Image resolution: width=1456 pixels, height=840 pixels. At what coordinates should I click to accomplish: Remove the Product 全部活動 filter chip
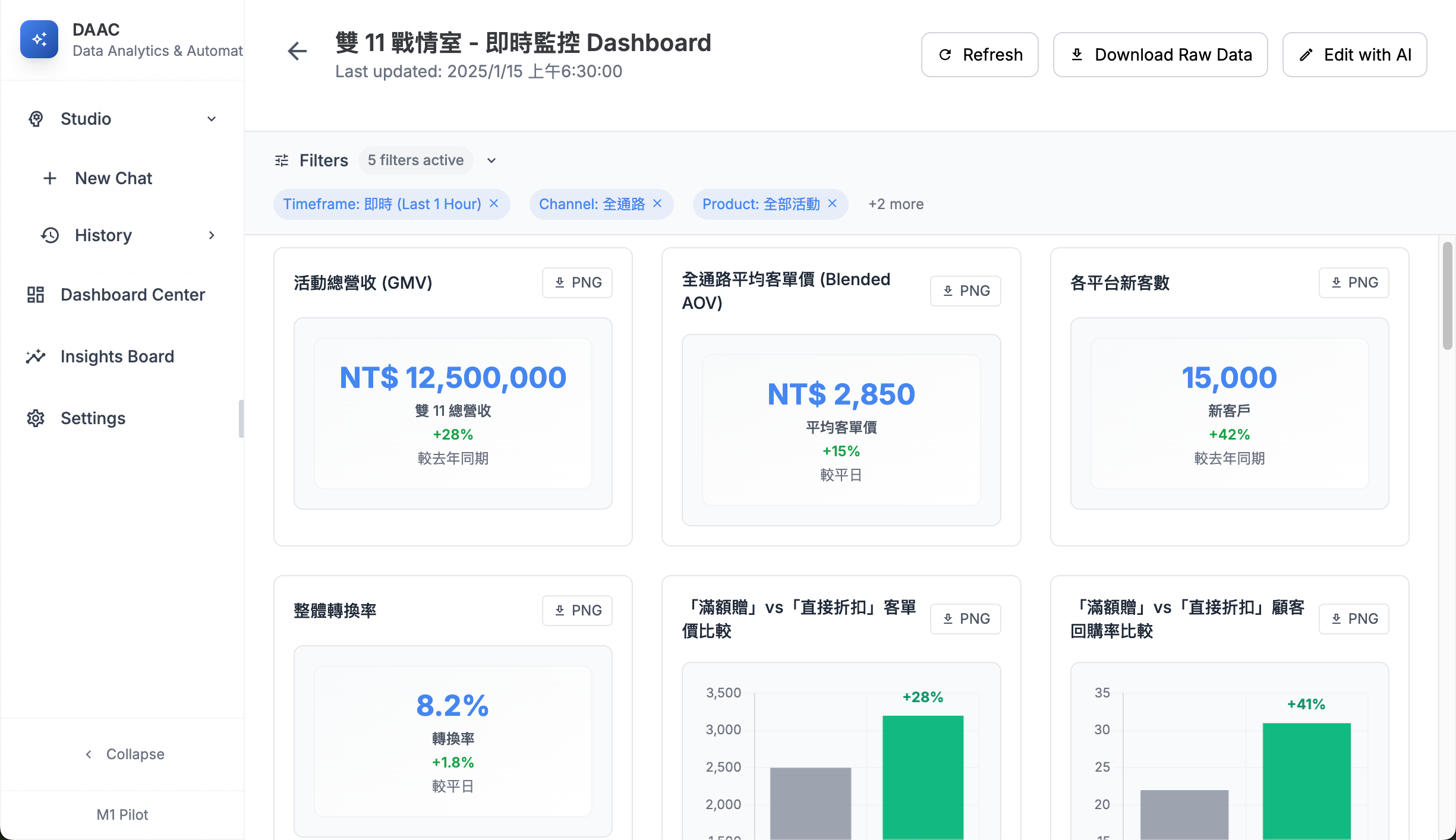coord(833,204)
